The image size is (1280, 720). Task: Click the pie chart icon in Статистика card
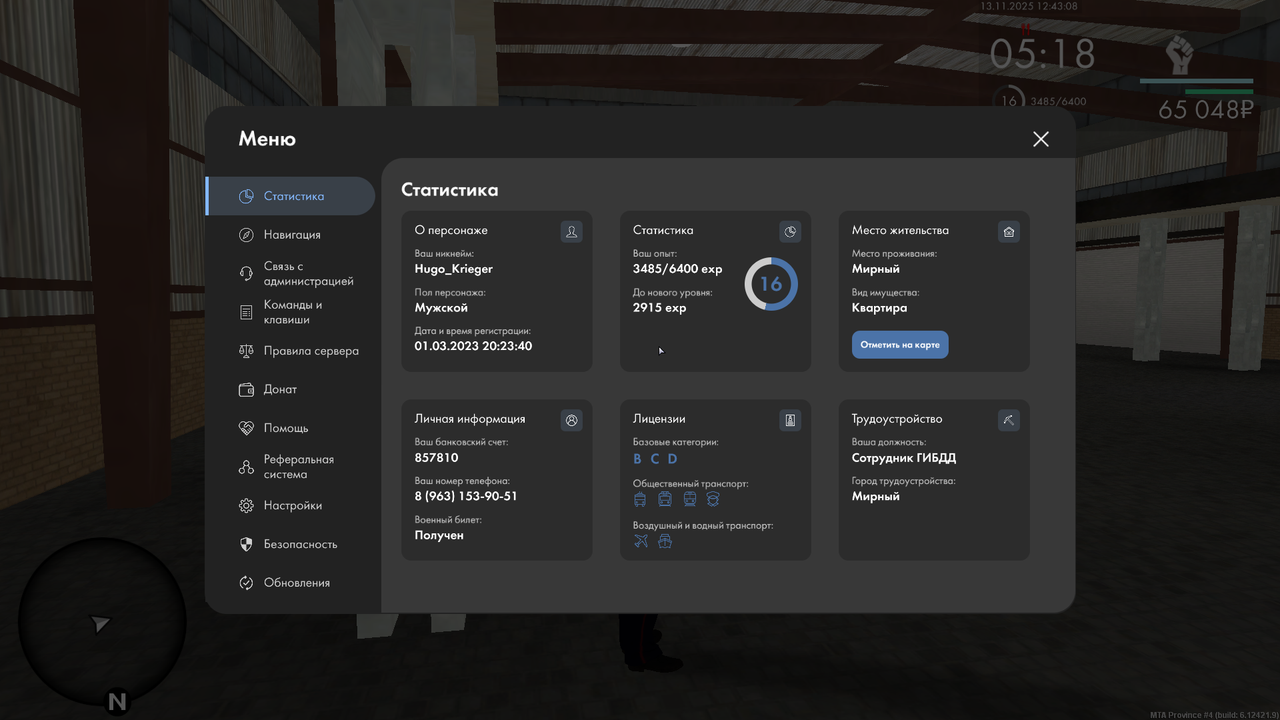tap(790, 232)
